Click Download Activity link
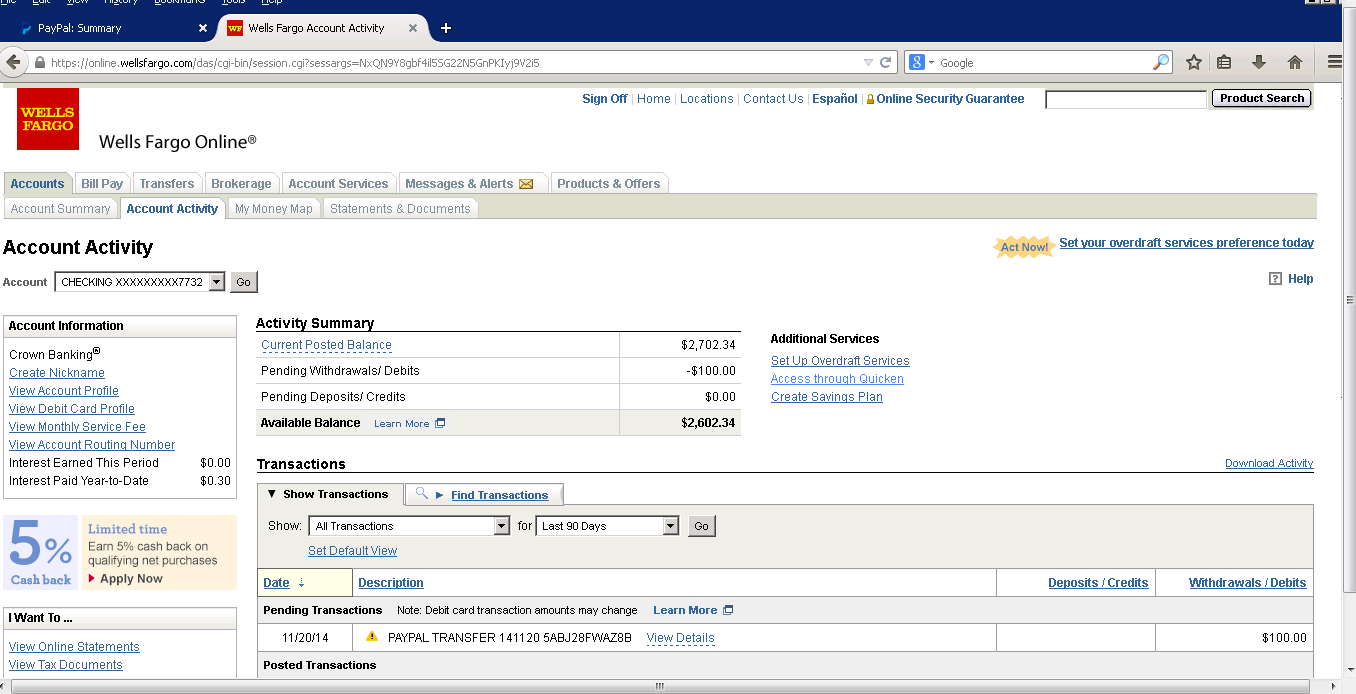 point(1269,463)
